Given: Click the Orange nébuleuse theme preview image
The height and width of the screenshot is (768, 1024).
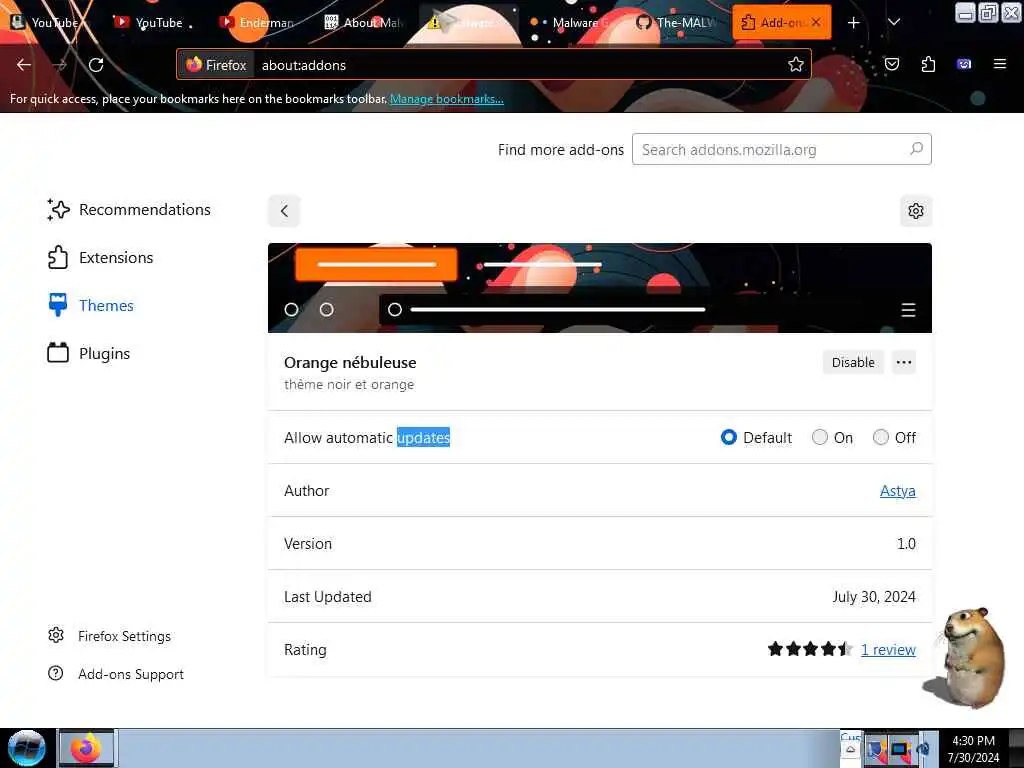Looking at the screenshot, I should (600, 288).
